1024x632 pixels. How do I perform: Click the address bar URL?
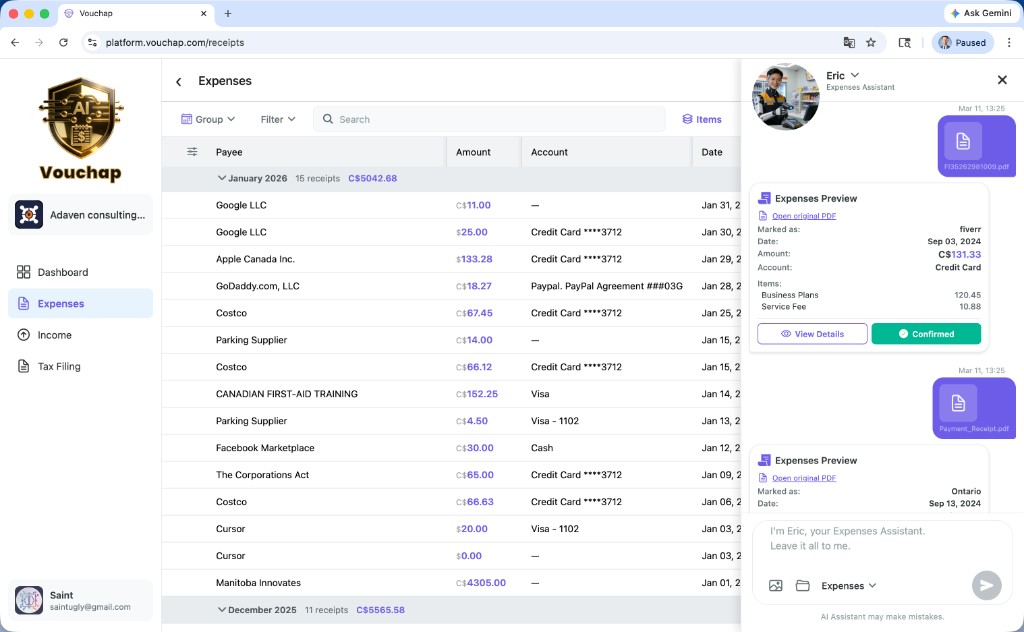coord(175,42)
